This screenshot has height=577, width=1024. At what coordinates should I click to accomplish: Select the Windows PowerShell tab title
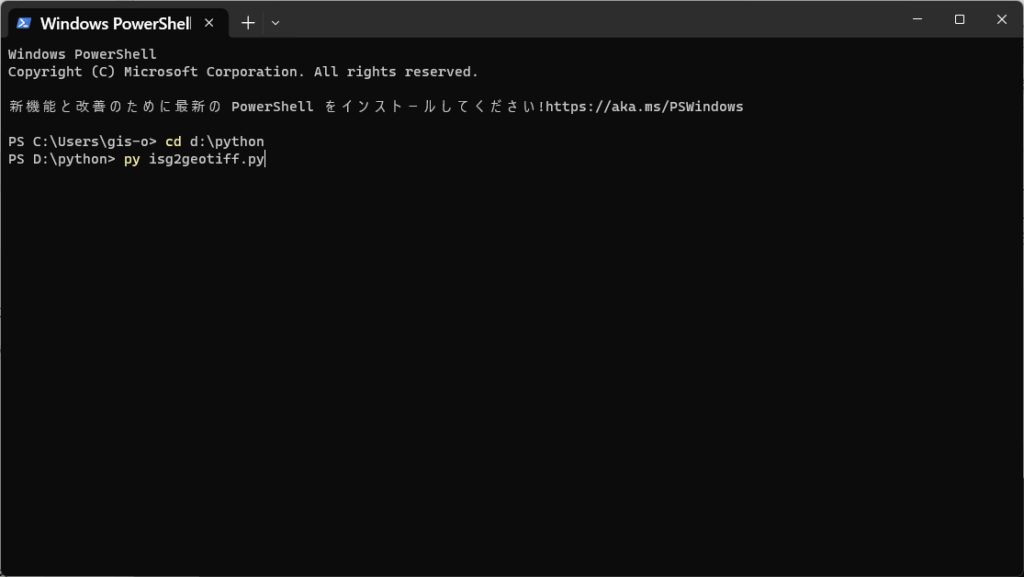116,23
